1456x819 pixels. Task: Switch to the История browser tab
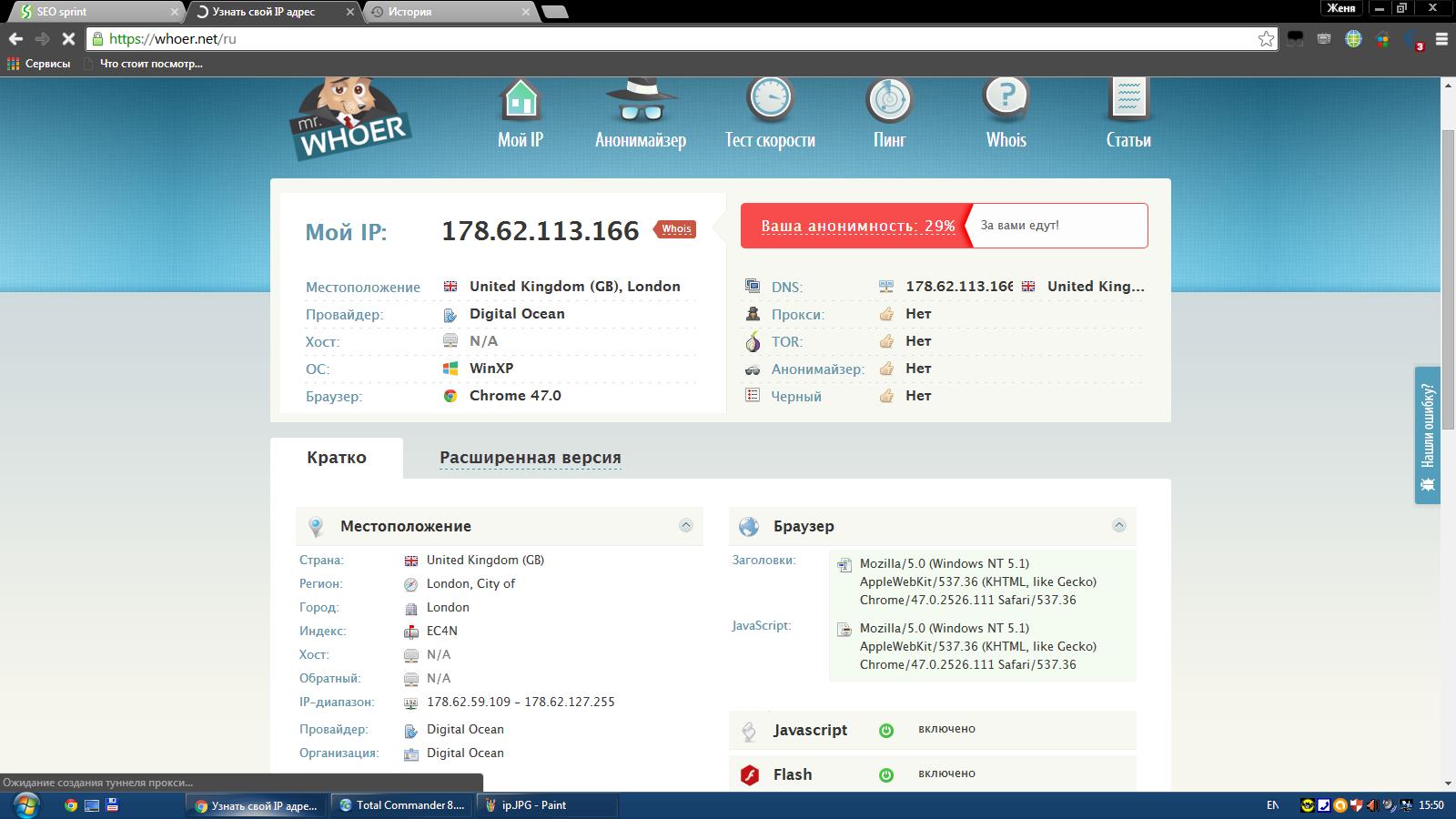[450, 12]
